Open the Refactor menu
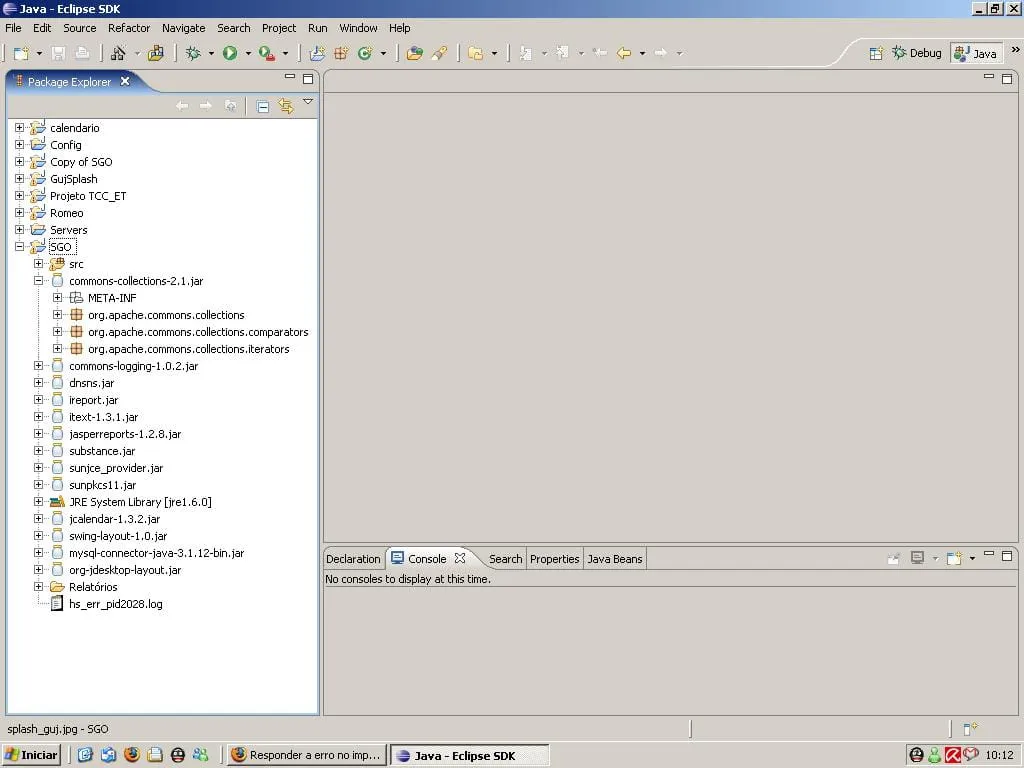 pyautogui.click(x=129, y=28)
